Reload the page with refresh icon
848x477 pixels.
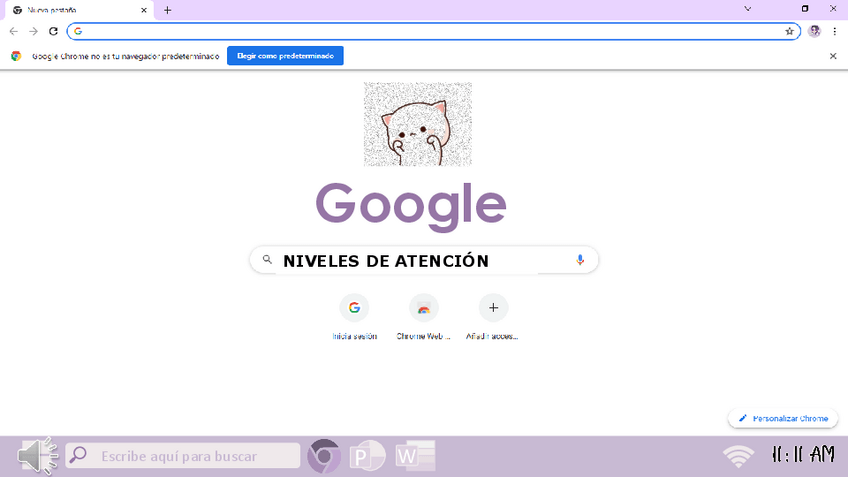[x=53, y=31]
